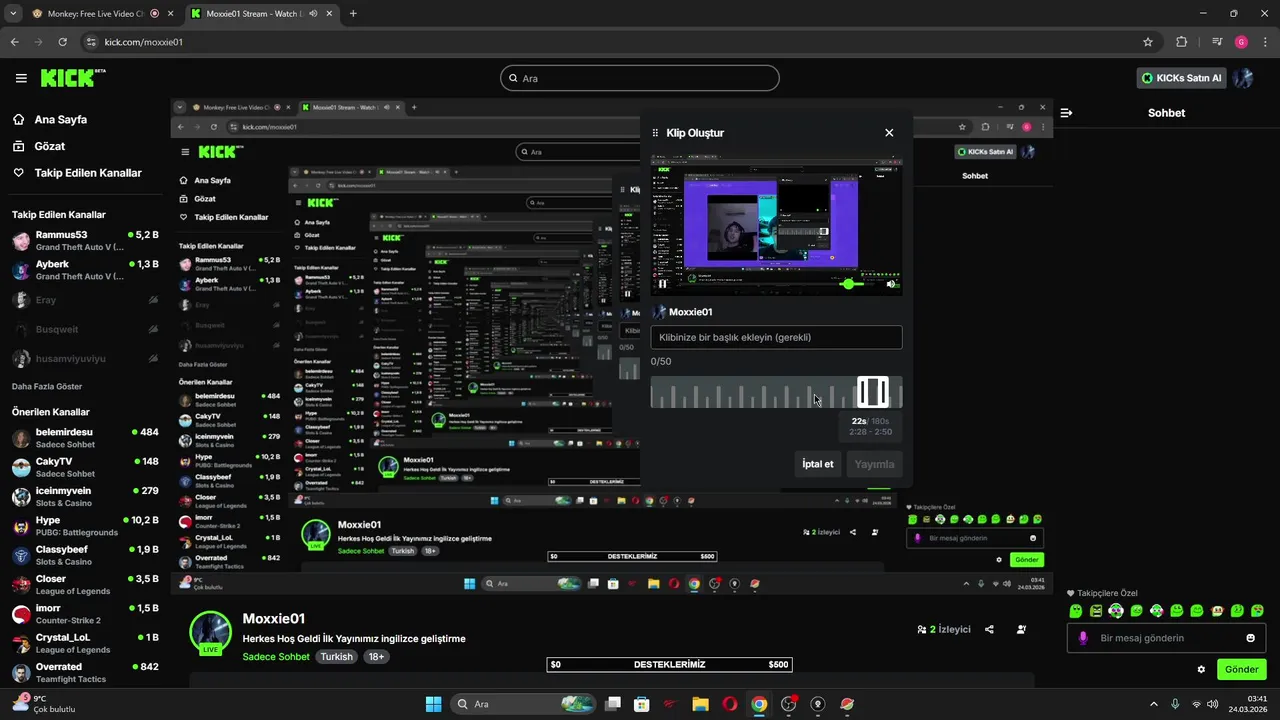Image resolution: width=1280 pixels, height=720 pixels.
Task: Mute audio on the Moxxie01 Stream tab
Action: pos(313,14)
